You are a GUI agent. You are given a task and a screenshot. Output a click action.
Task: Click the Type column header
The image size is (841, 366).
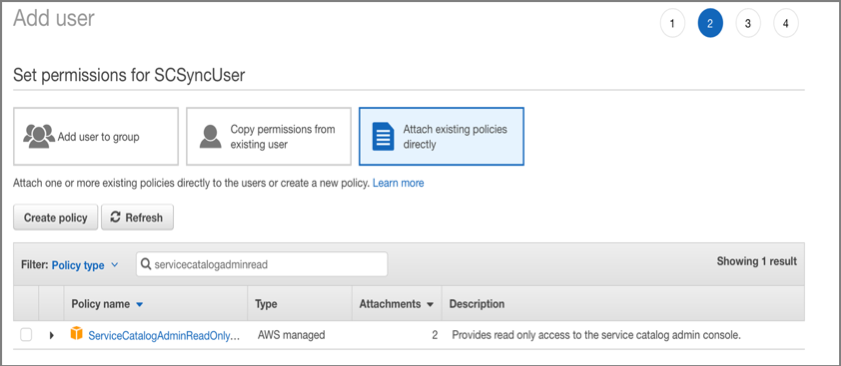pyautogui.click(x=266, y=304)
